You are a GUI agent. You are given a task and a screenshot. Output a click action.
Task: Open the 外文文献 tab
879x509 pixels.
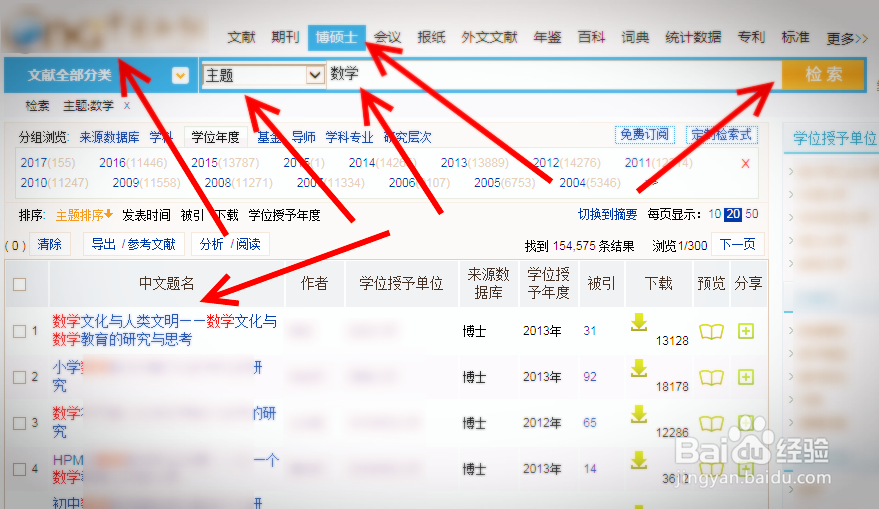coord(489,37)
